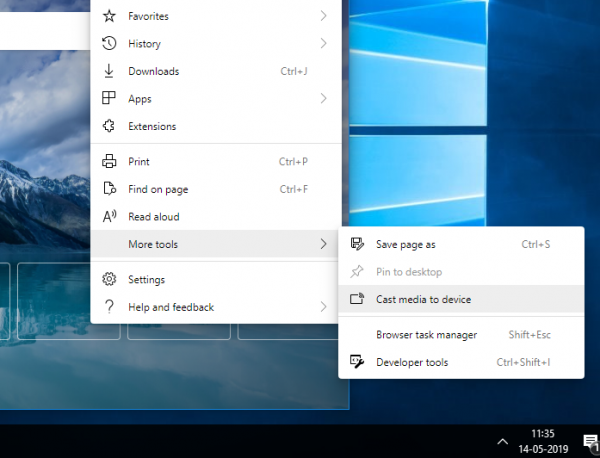Open Browser task manager
Viewport: 600px width, 458px height.
(426, 334)
